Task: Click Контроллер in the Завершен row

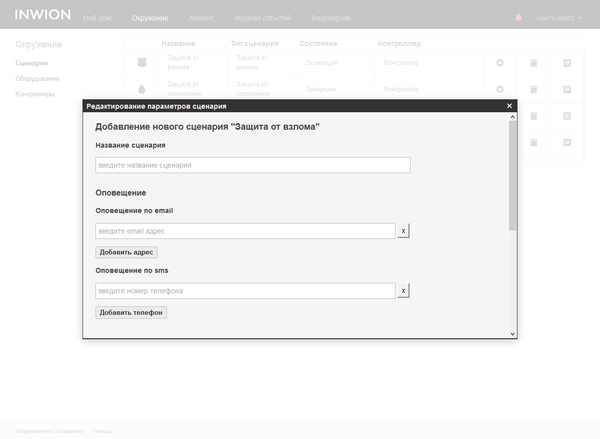Action: (401, 89)
